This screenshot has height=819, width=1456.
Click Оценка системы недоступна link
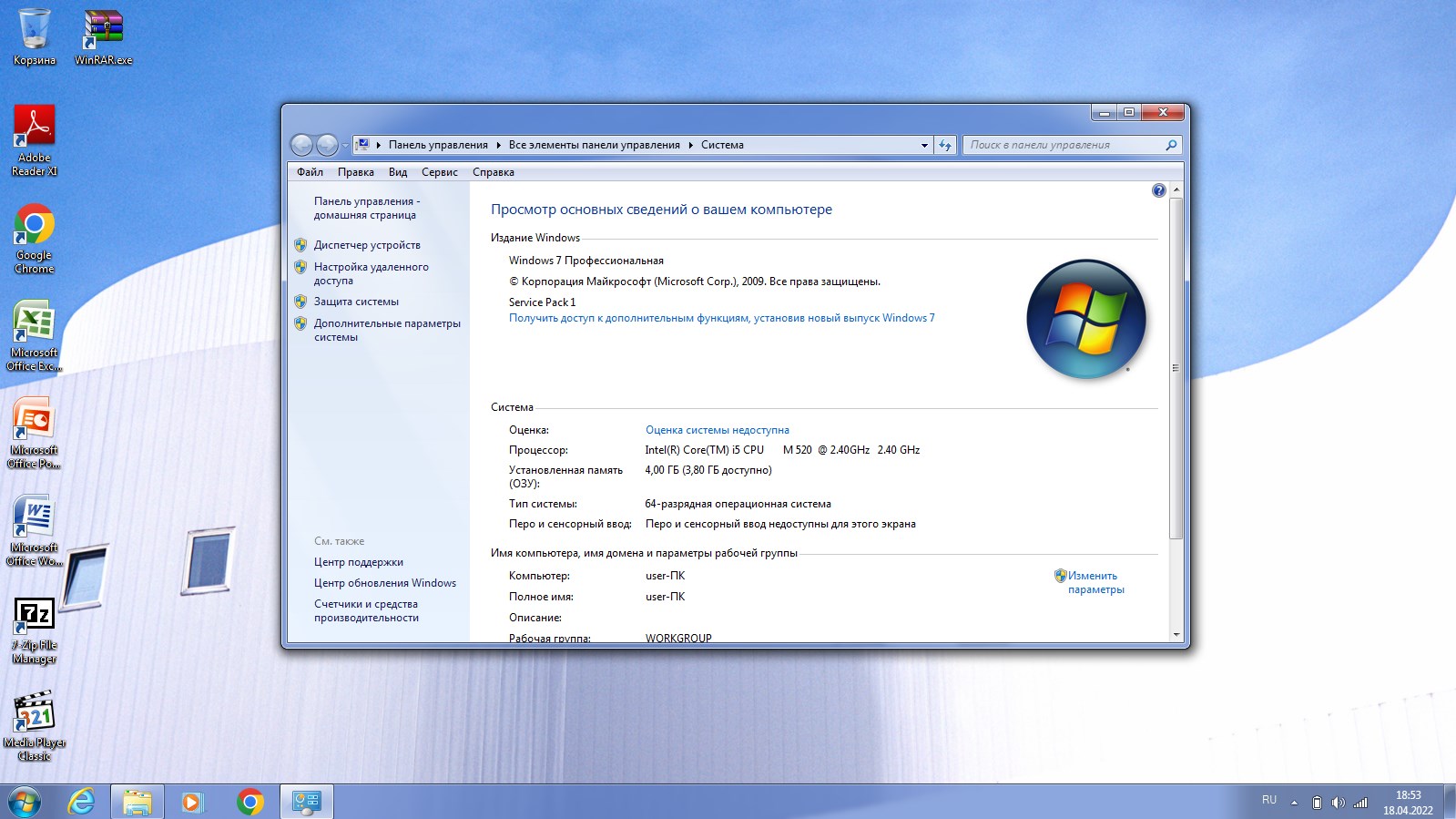coord(718,430)
